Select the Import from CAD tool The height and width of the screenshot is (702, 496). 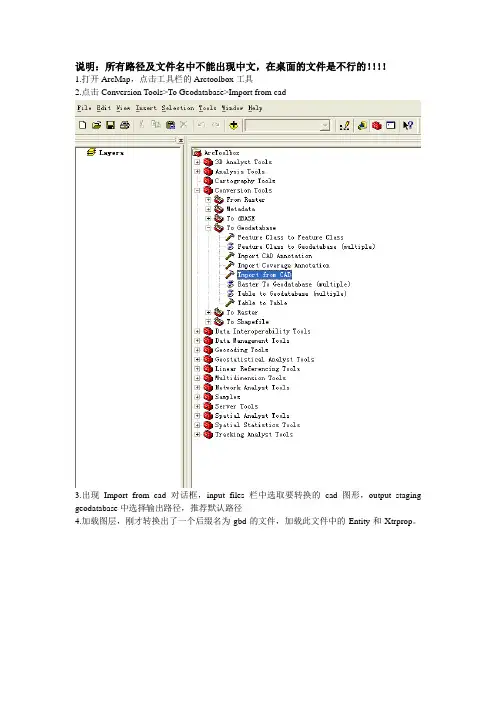265,275
